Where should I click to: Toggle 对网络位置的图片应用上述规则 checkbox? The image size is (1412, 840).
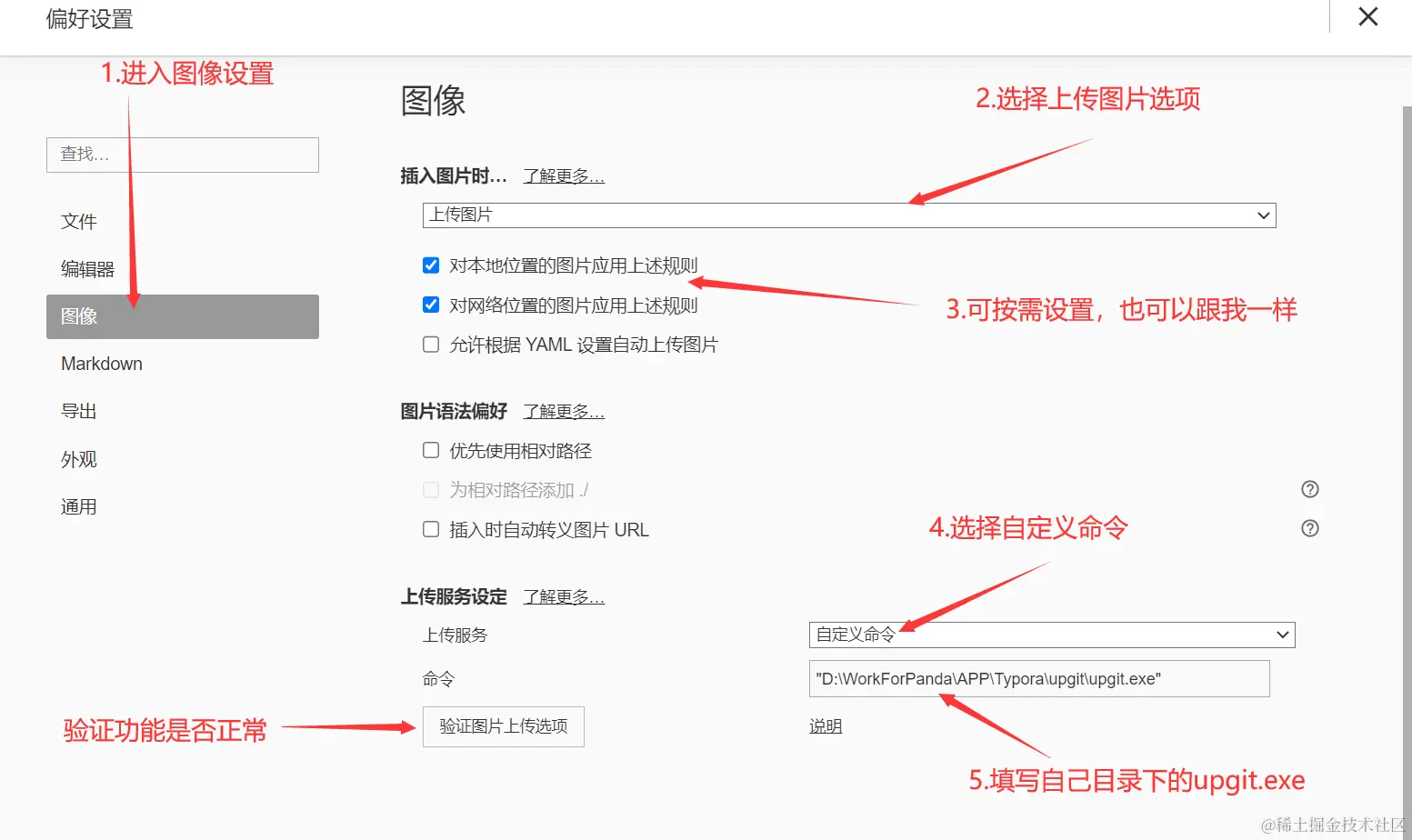click(x=431, y=305)
